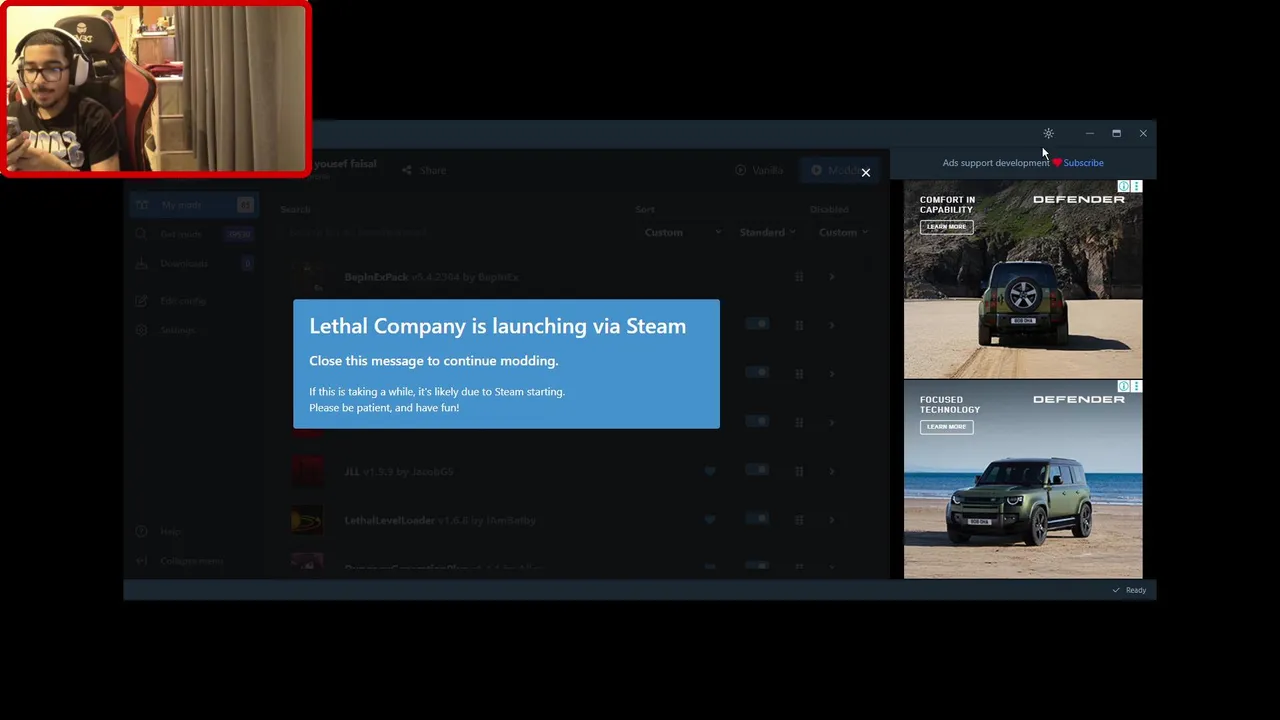Open the Disabled Custom dropdown
Viewport: 1280px width, 720px height.
click(x=843, y=232)
